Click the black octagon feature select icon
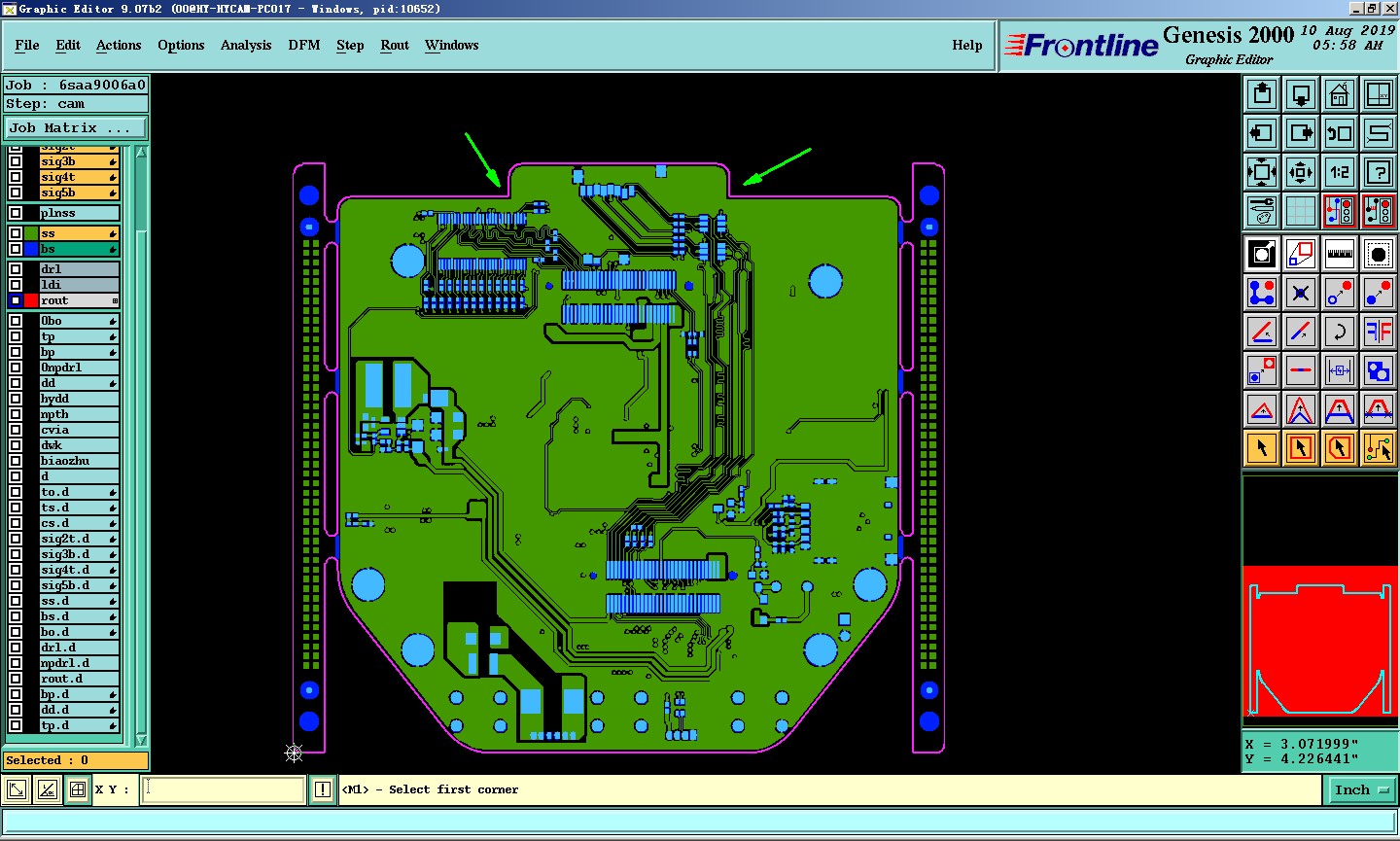1400x841 pixels. (x=1379, y=254)
